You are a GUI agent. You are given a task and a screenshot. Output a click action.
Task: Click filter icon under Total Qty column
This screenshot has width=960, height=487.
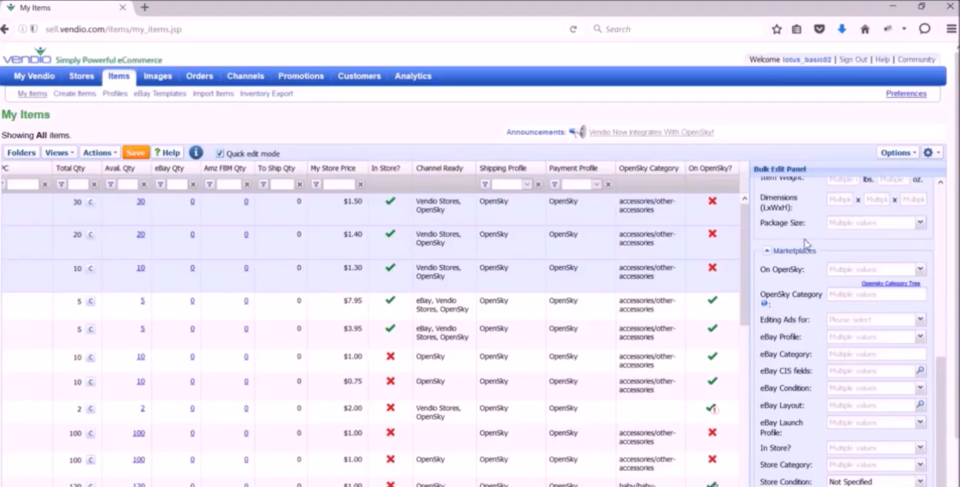click(x=61, y=185)
